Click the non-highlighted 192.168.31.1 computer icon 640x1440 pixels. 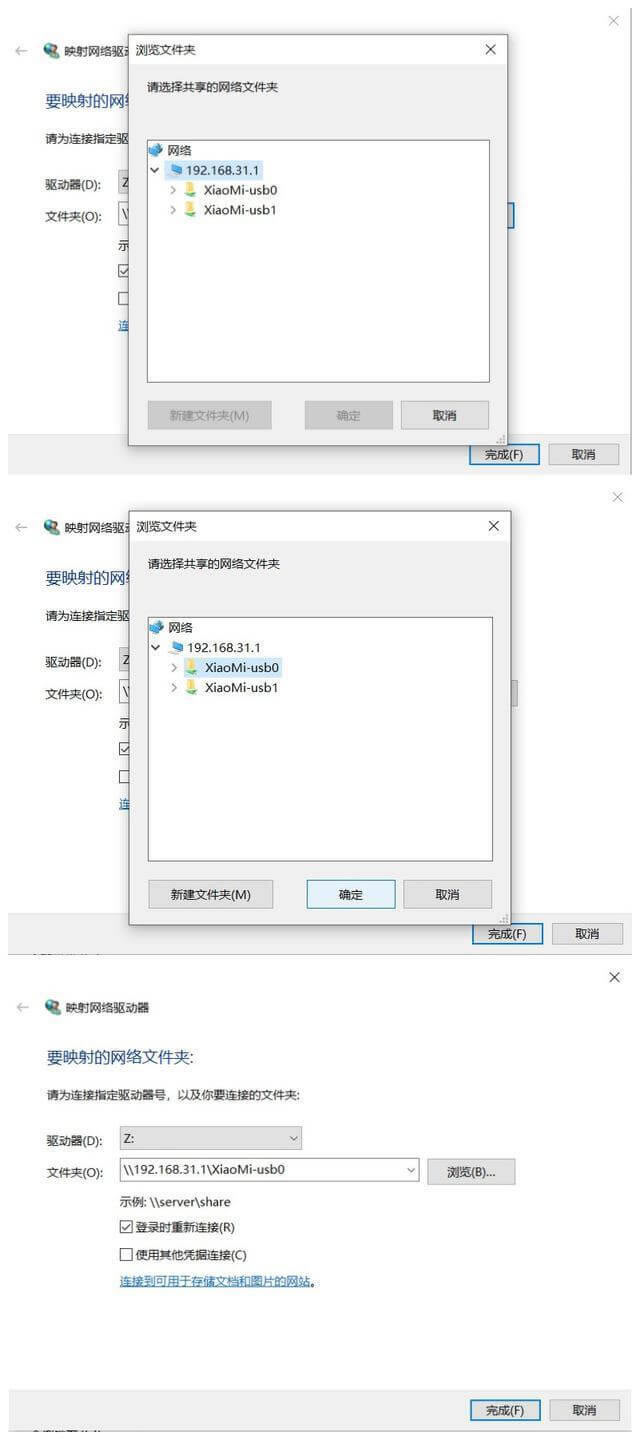[177, 647]
